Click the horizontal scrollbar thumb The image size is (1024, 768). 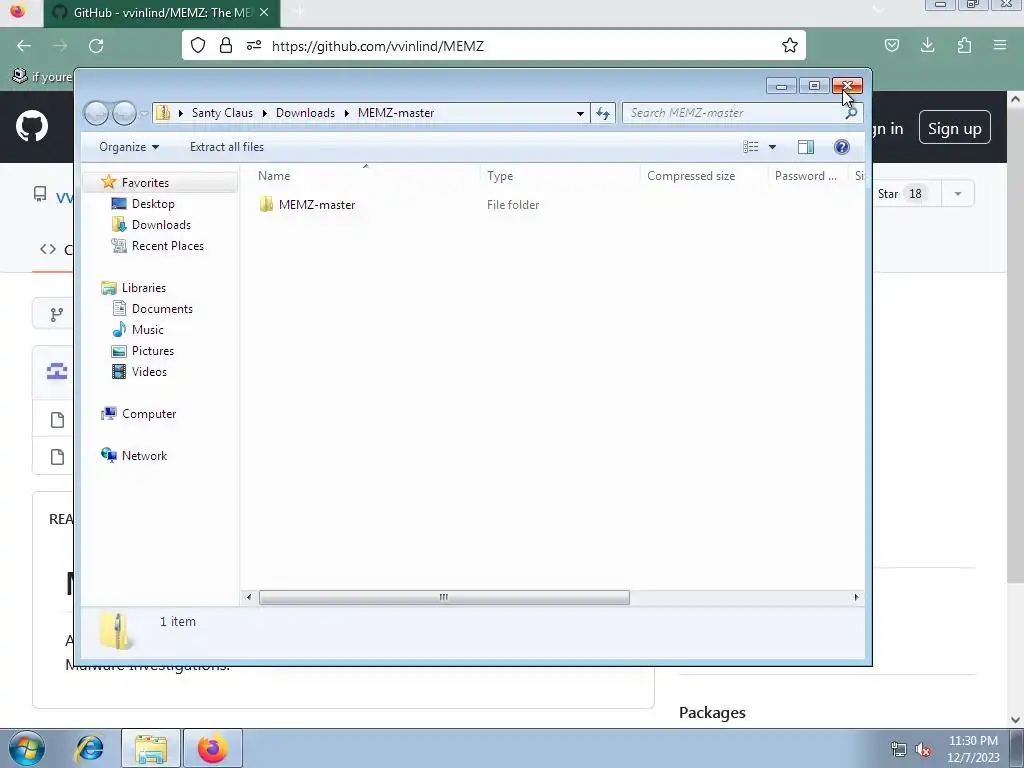444,597
